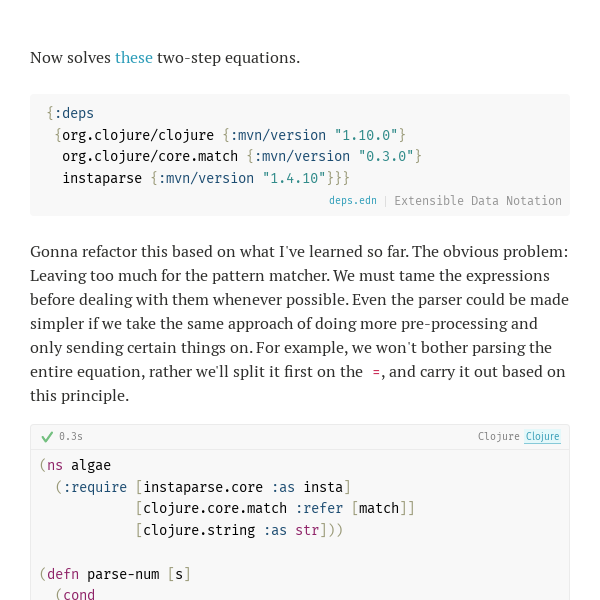Click the "(cond" code line

(x=75, y=594)
